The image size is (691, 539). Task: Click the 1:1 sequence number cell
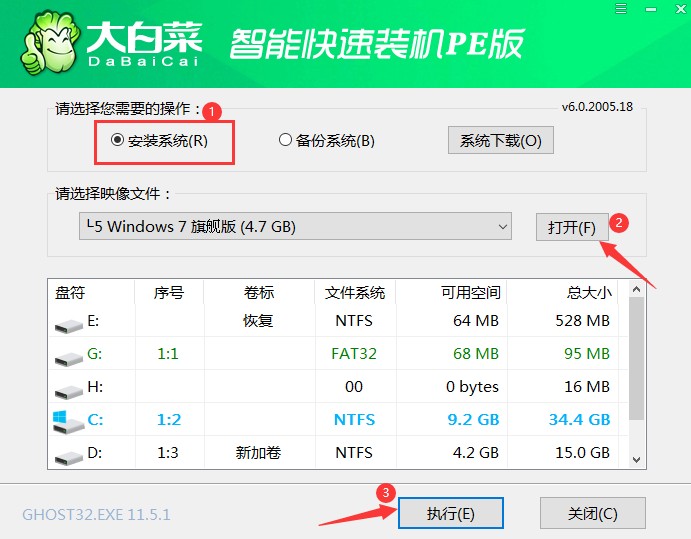[x=168, y=353]
